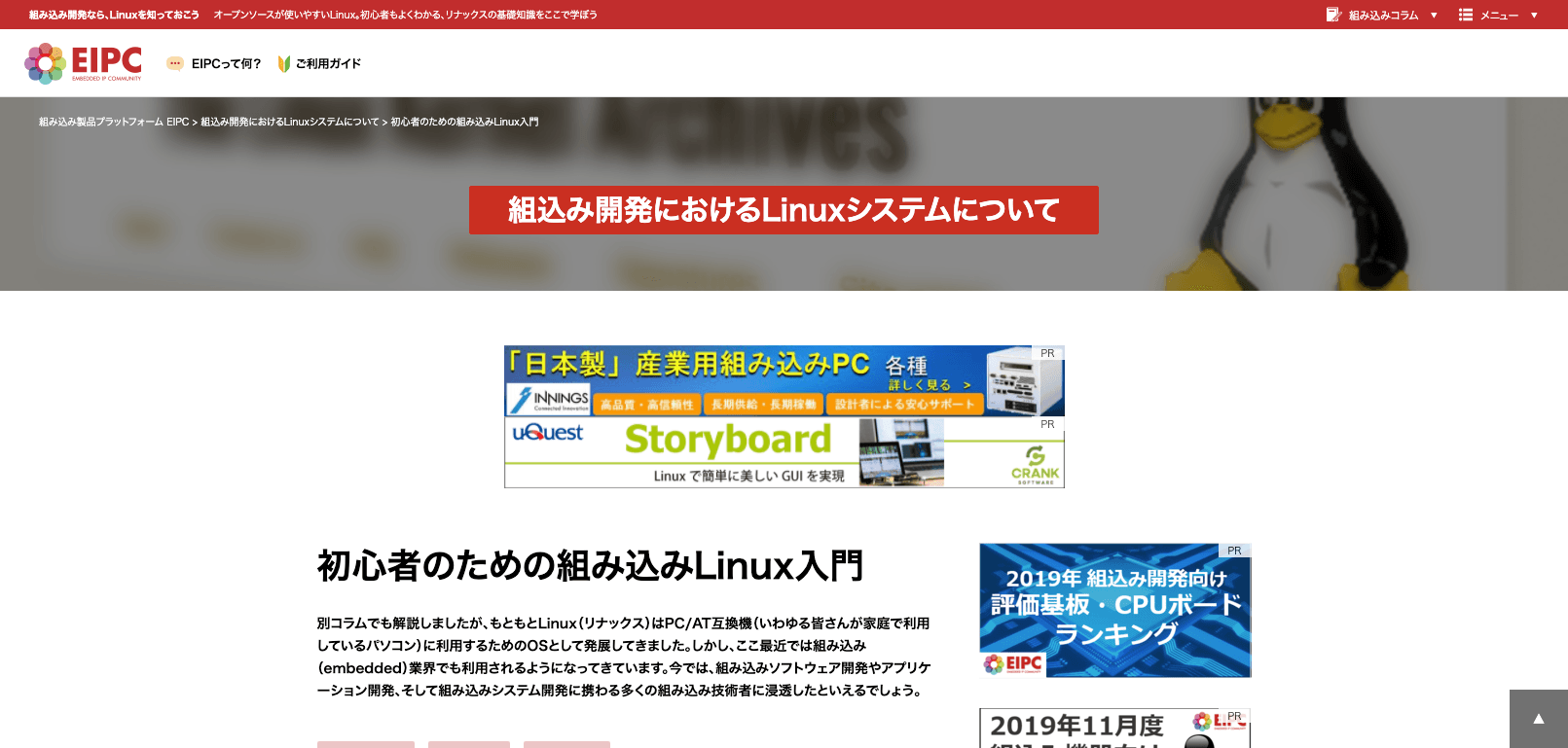Open the 2019年 評価基板・CPUボード ランキング banner
Image resolution: width=1568 pixels, height=748 pixels.
(1114, 610)
